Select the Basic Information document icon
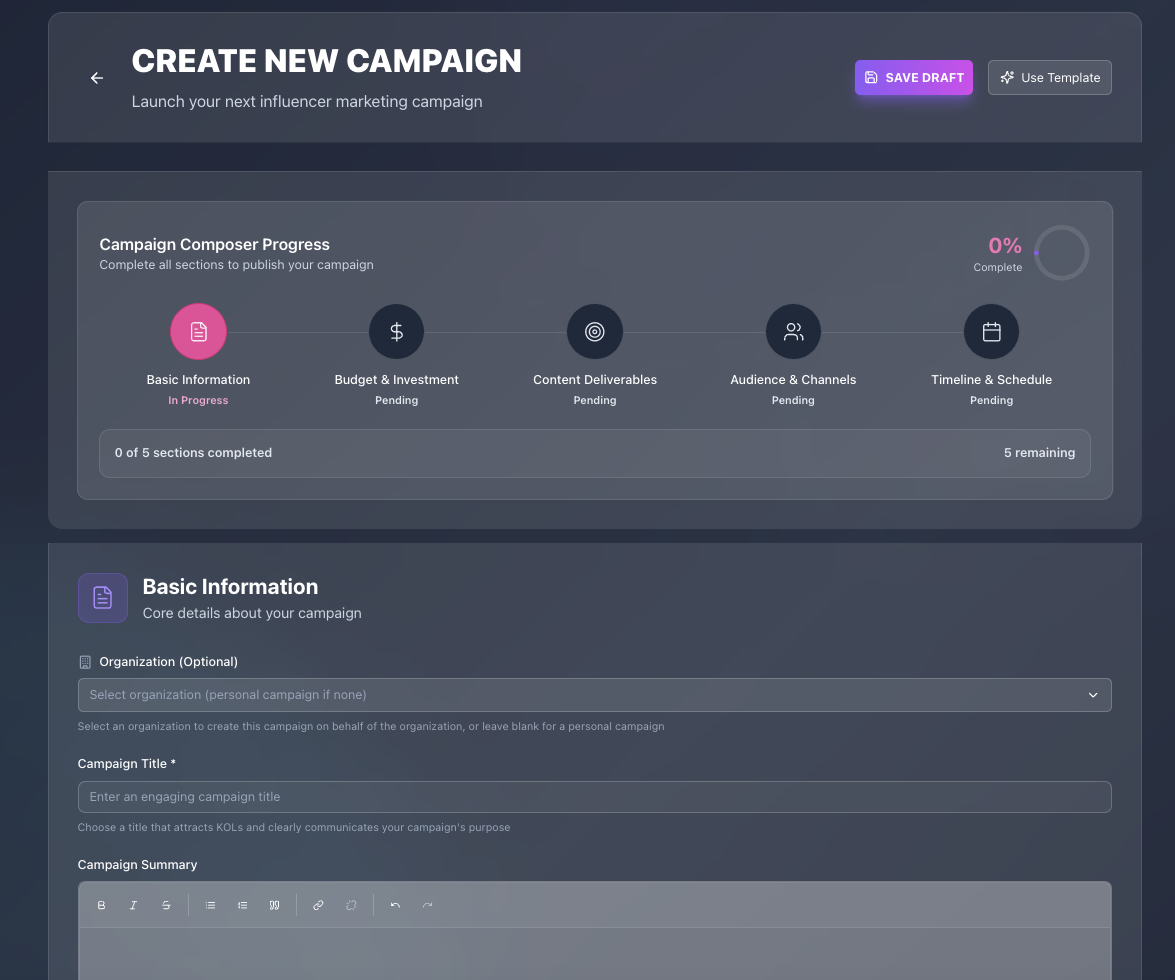Screen dimensions: 1175x980 click(x=198, y=331)
